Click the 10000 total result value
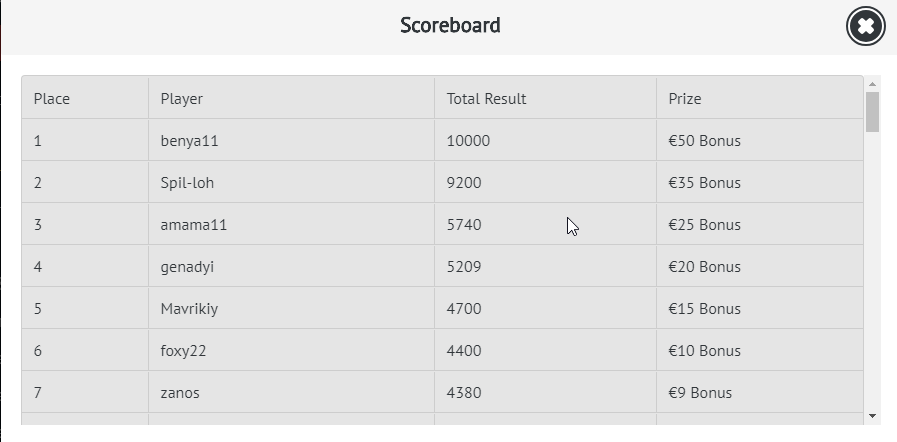897x442 pixels. (468, 141)
